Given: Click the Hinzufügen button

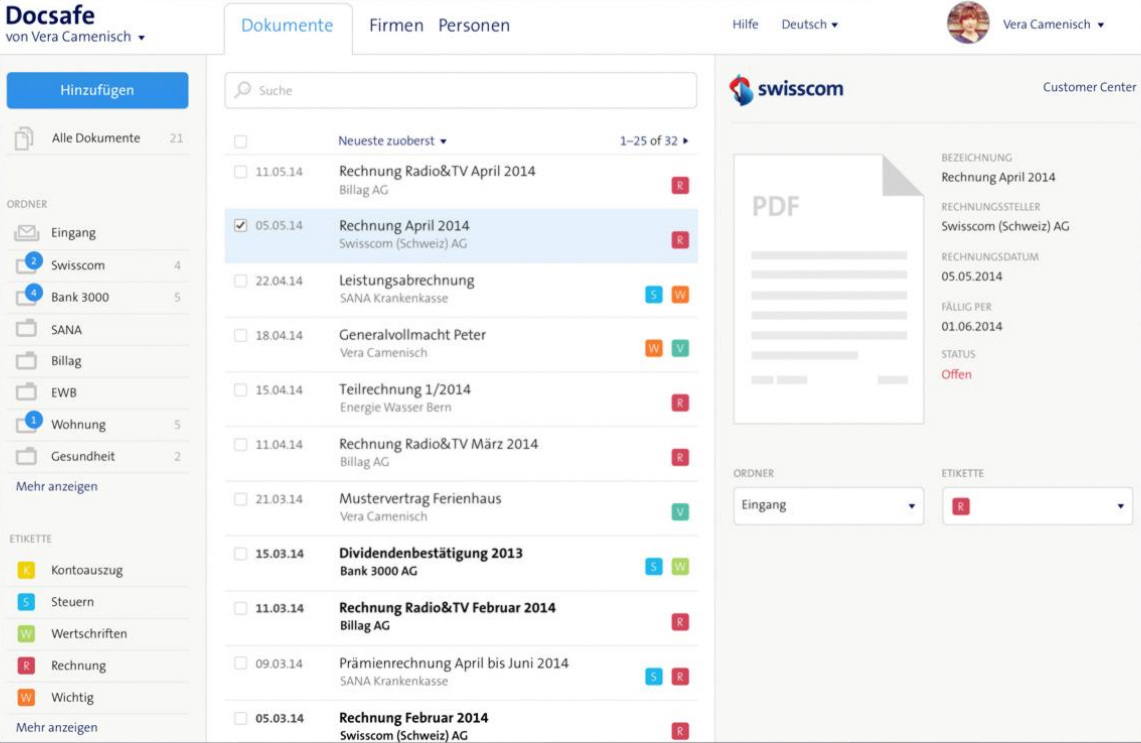Looking at the screenshot, I should click(x=98, y=90).
